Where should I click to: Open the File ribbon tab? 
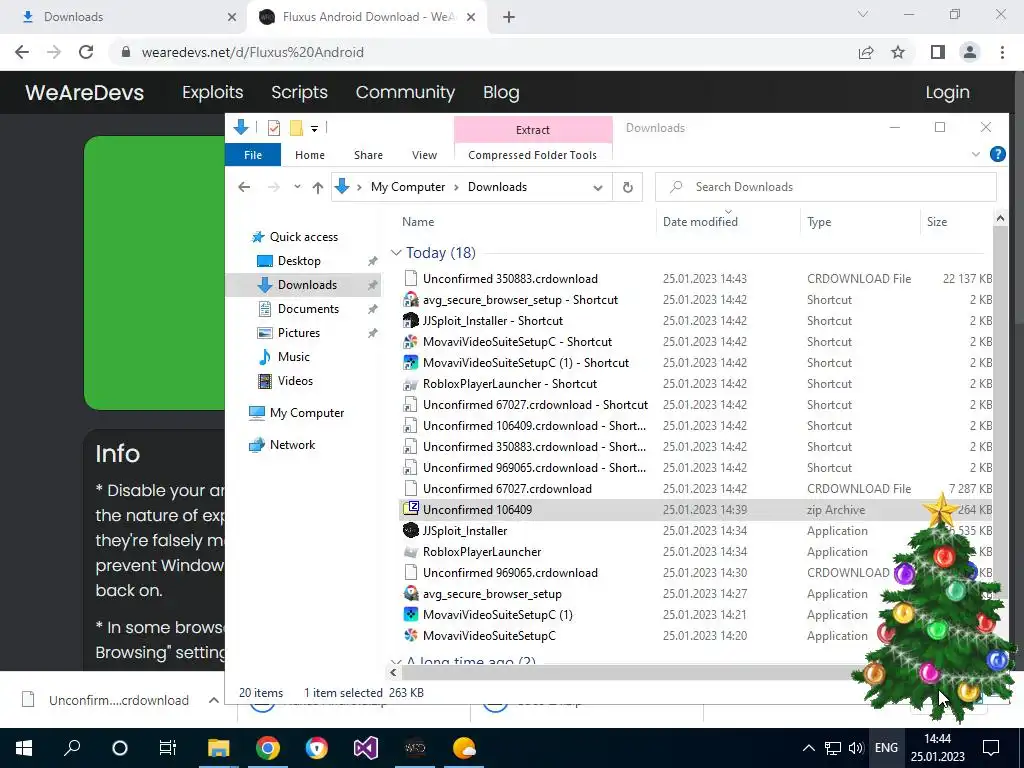pyautogui.click(x=253, y=155)
